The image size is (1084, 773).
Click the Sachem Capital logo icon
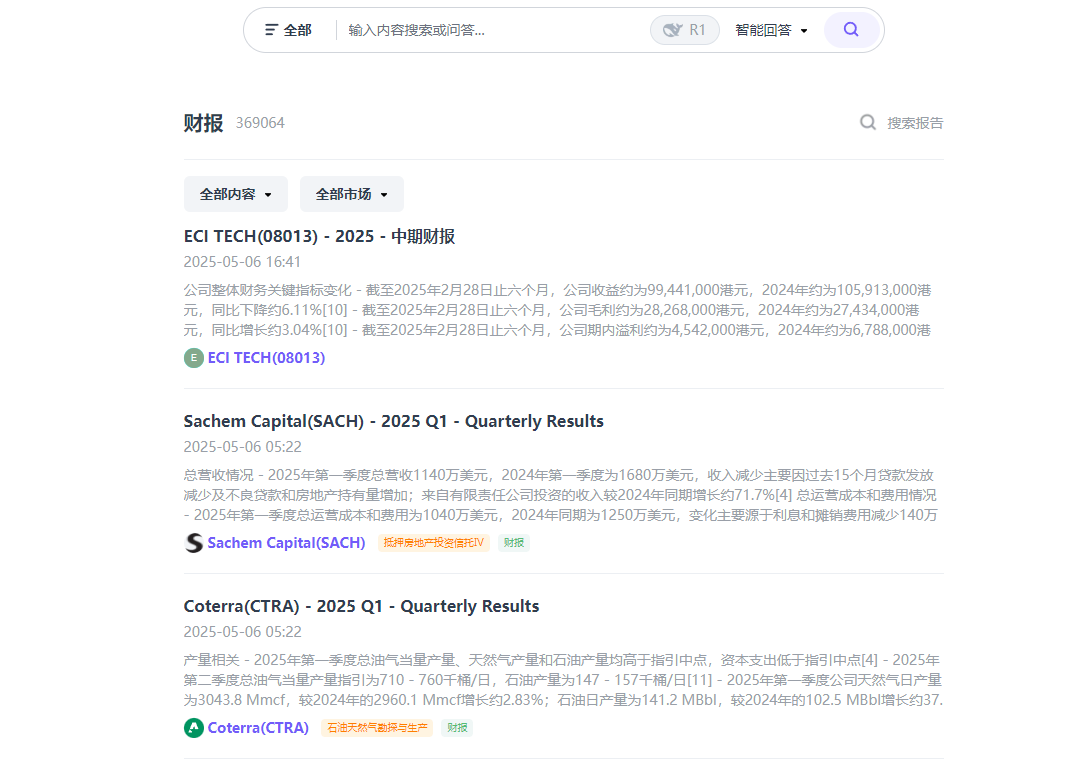[194, 543]
